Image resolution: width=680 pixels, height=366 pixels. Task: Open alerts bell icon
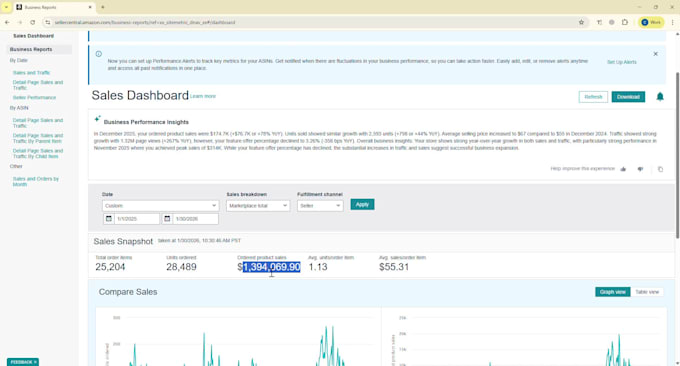(x=660, y=97)
